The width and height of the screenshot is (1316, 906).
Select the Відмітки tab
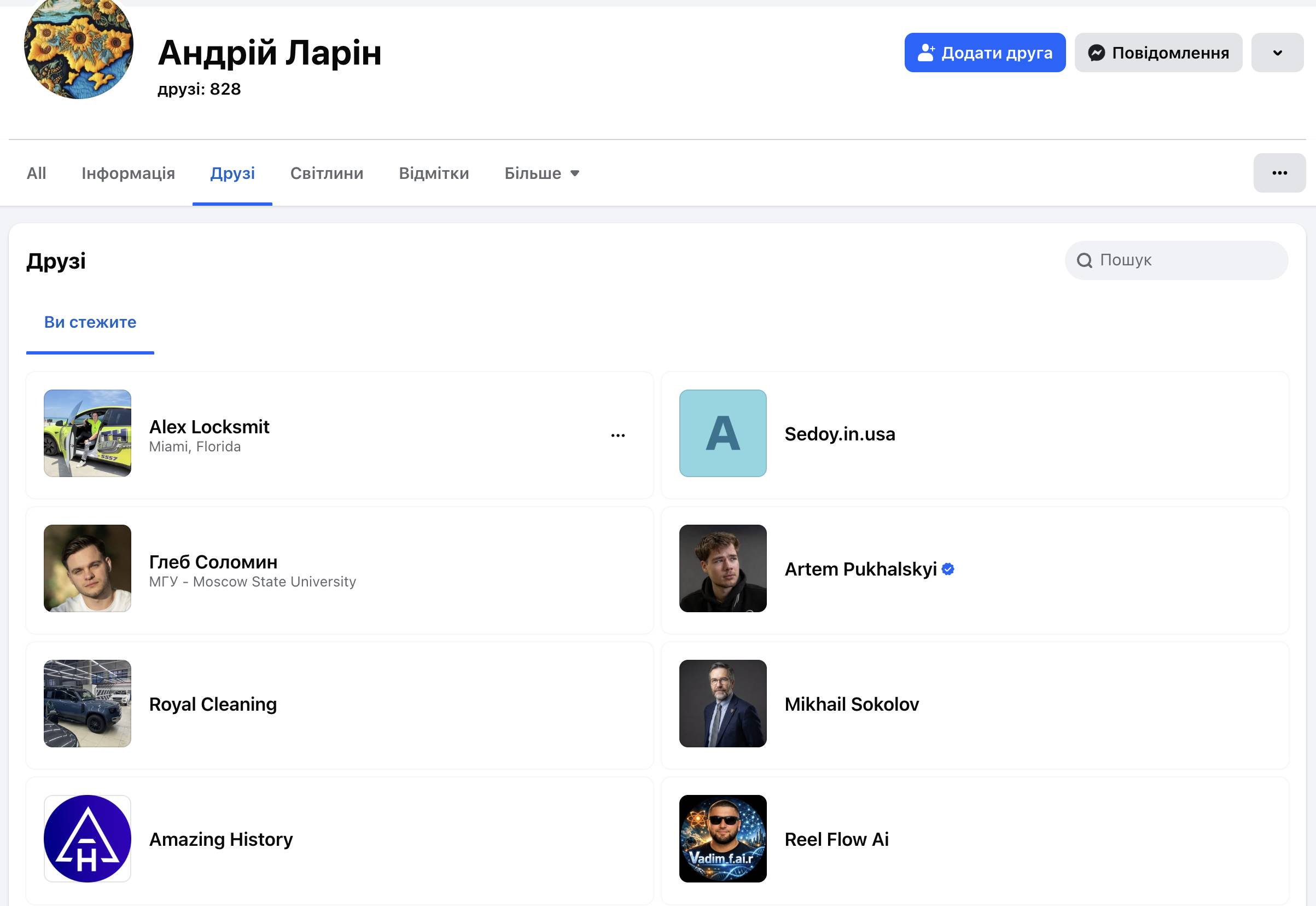pyautogui.click(x=434, y=173)
